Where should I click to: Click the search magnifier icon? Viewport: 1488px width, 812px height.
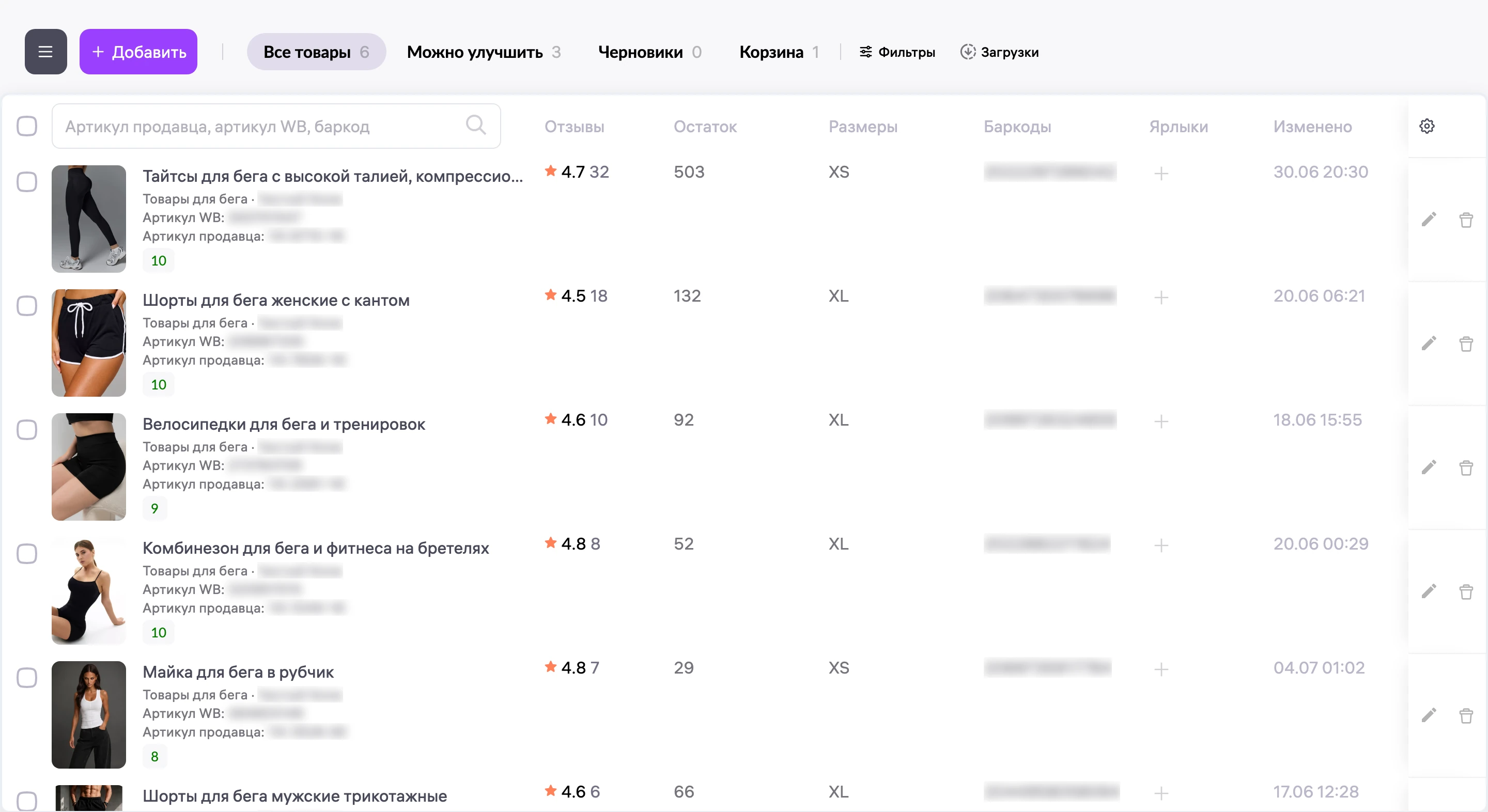[475, 125]
